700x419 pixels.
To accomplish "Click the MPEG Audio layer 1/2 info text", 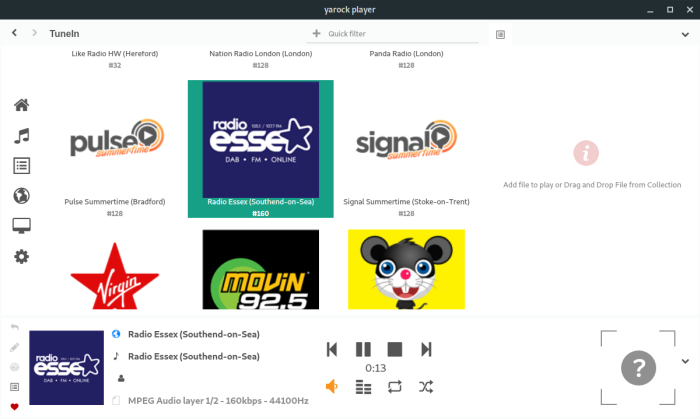I will (218, 401).
